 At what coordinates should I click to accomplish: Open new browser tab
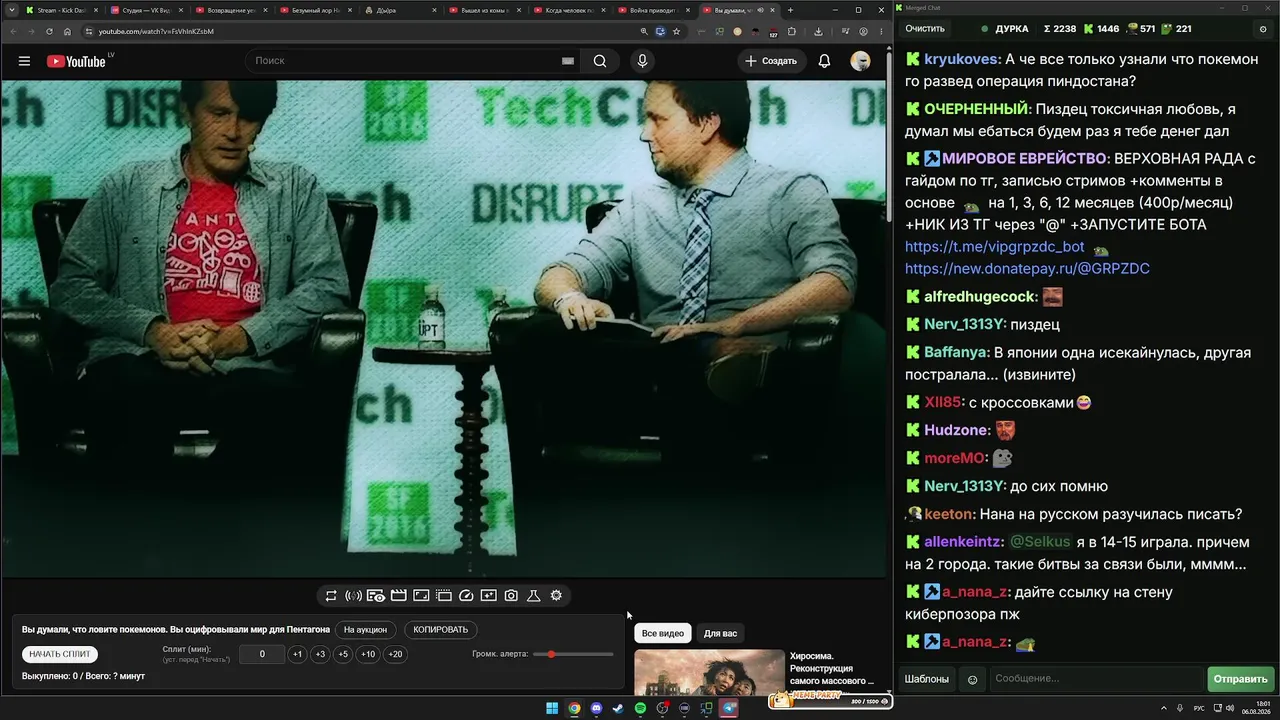point(790,10)
